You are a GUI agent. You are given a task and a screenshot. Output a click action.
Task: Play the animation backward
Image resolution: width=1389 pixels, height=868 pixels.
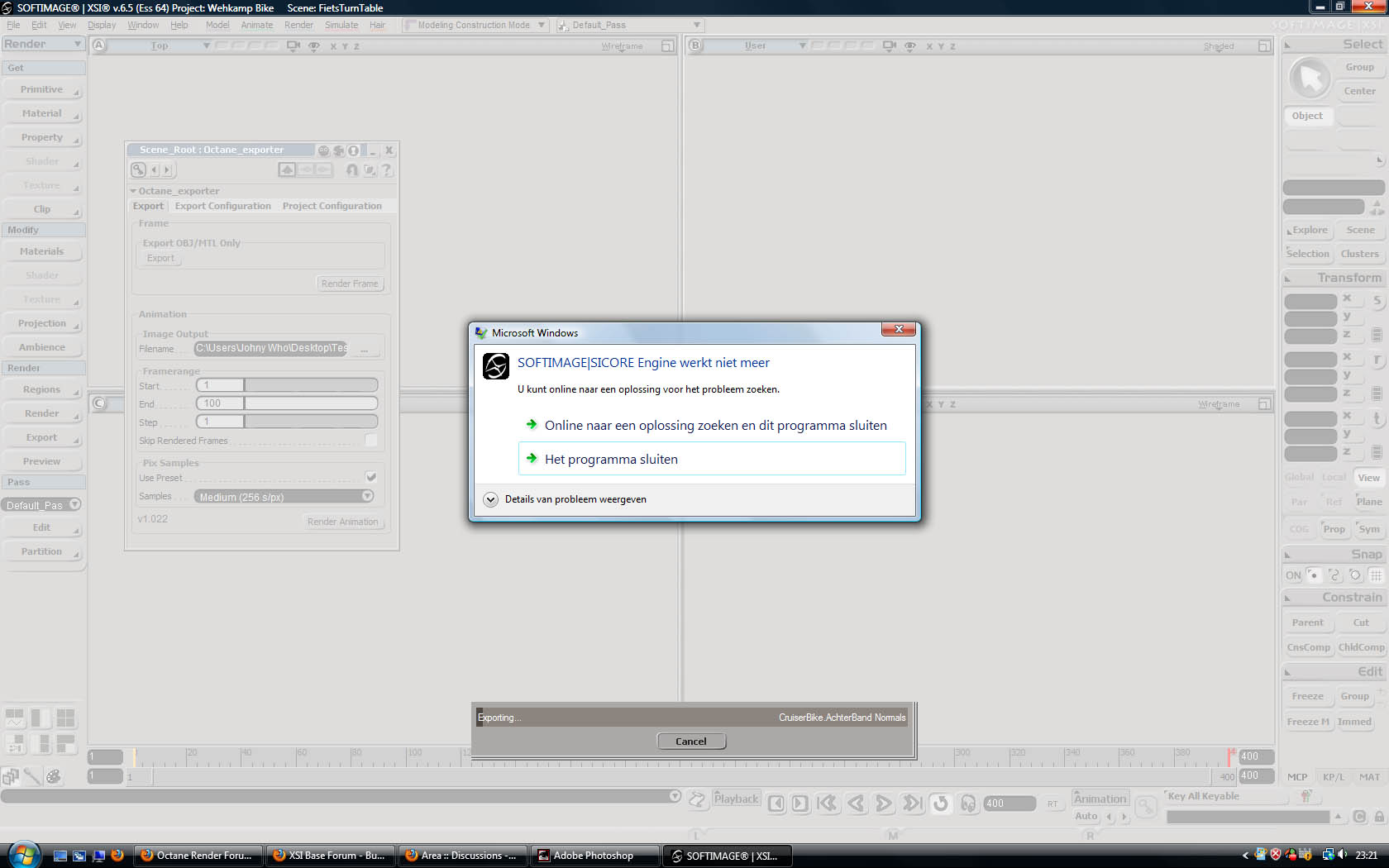[x=856, y=803]
